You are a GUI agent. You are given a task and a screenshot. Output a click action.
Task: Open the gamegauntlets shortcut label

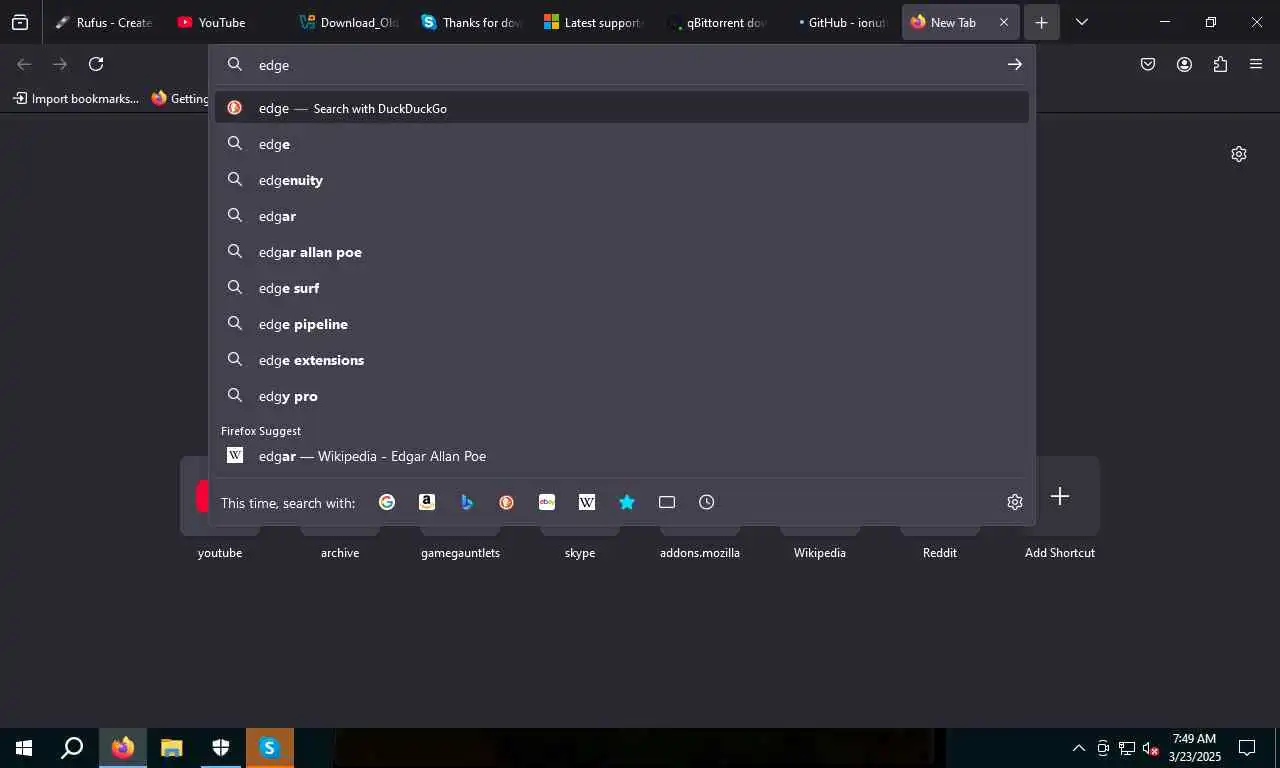(460, 552)
